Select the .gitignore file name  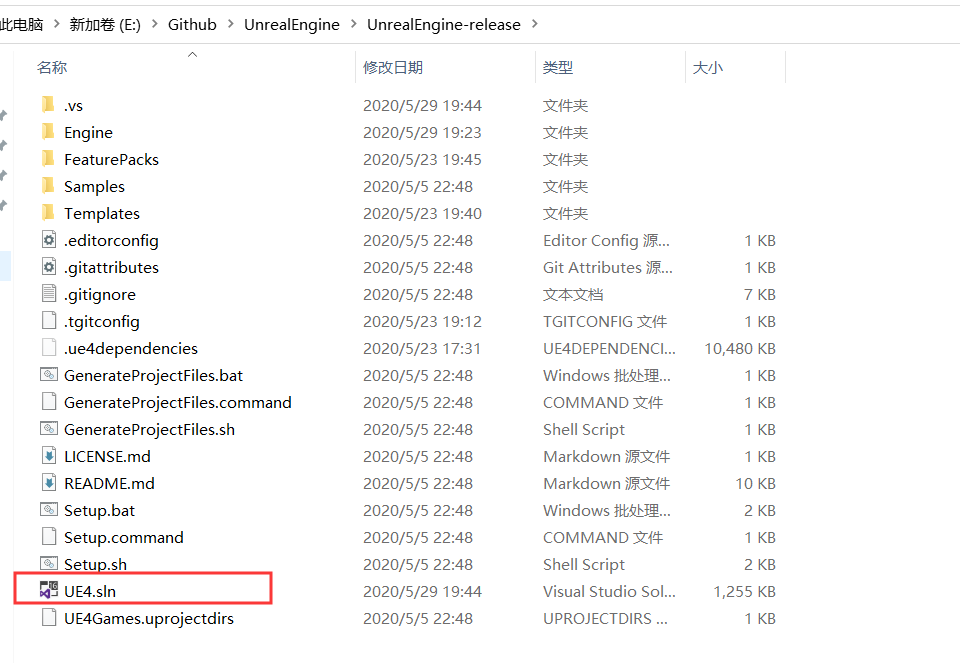pyautogui.click(x=100, y=294)
